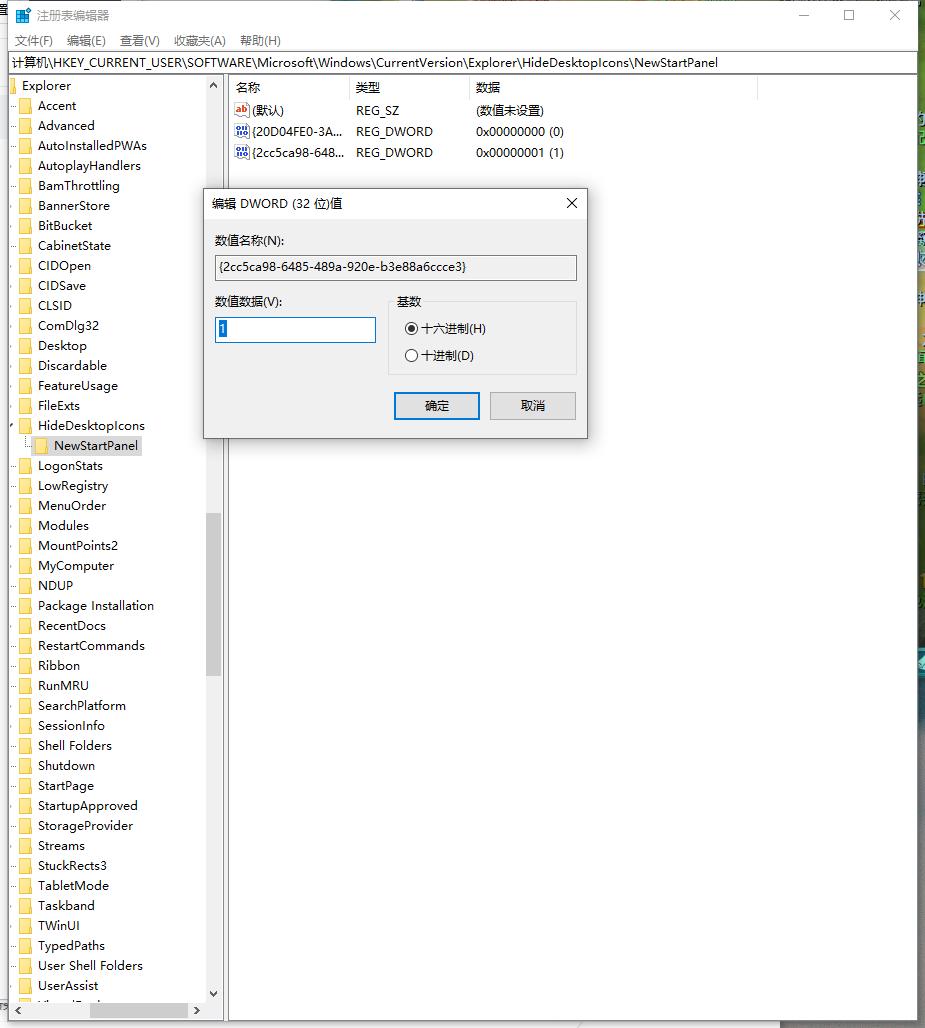Image resolution: width=925 pixels, height=1028 pixels.
Task: Click the tree scrollbar up arrow
Action: tap(213, 86)
